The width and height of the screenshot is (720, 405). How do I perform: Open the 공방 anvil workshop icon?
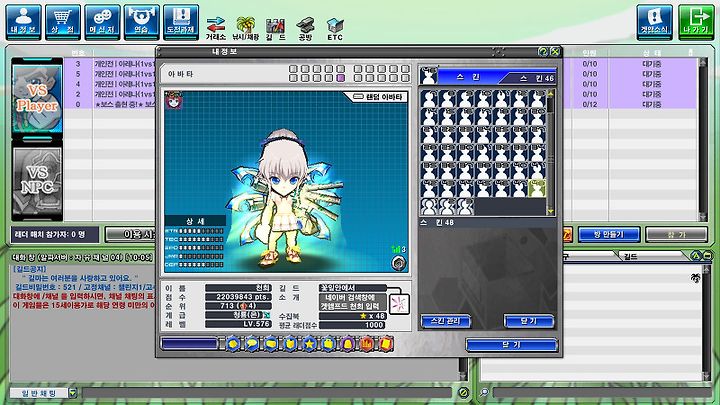coord(305,28)
